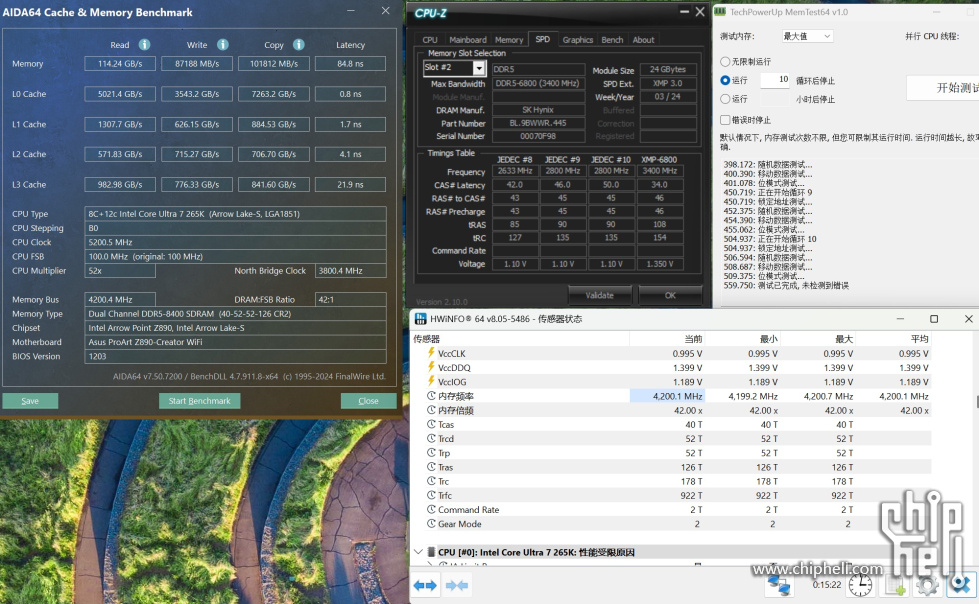Select the SPD tab in CPU-Z
This screenshot has height=604, width=979.
(x=543, y=39)
